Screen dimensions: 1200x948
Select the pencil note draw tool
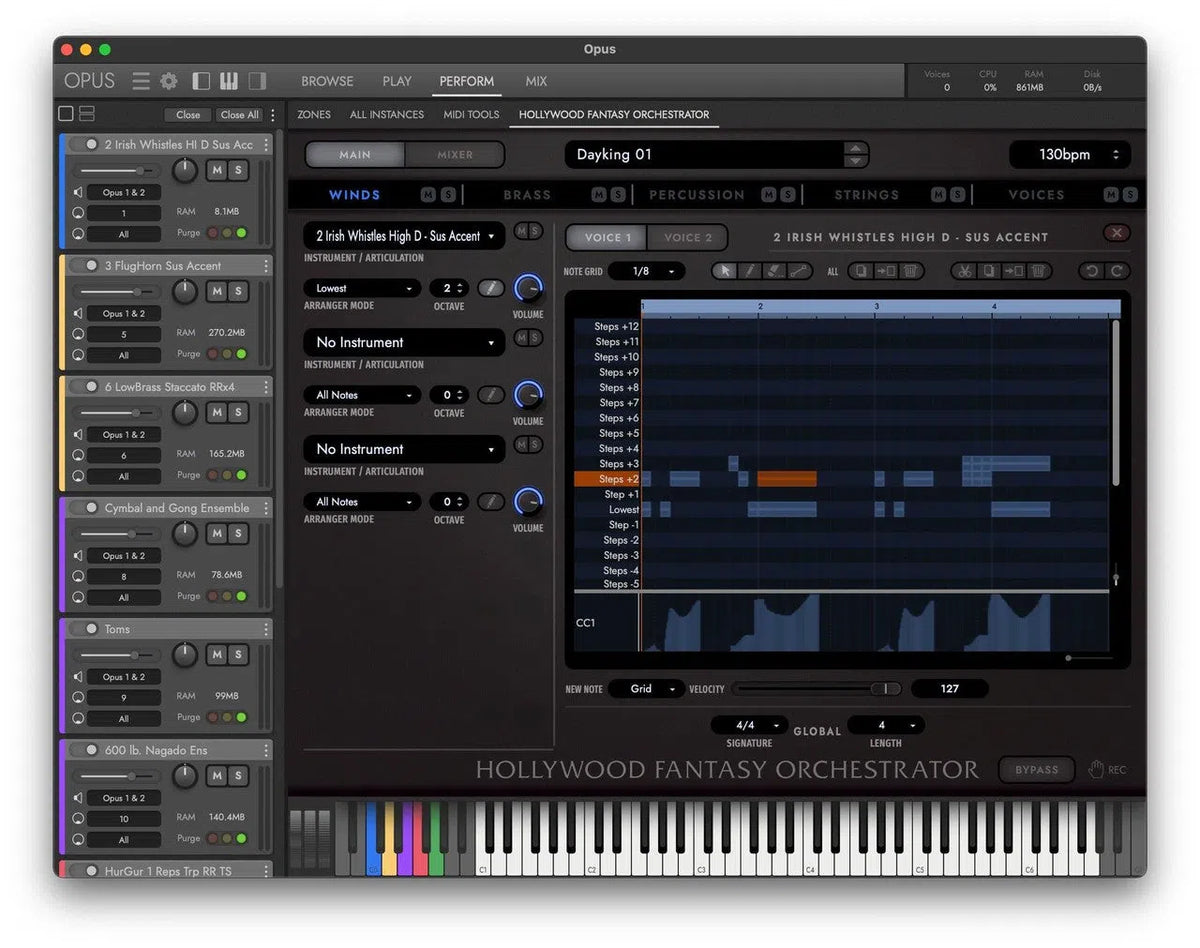[x=749, y=271]
